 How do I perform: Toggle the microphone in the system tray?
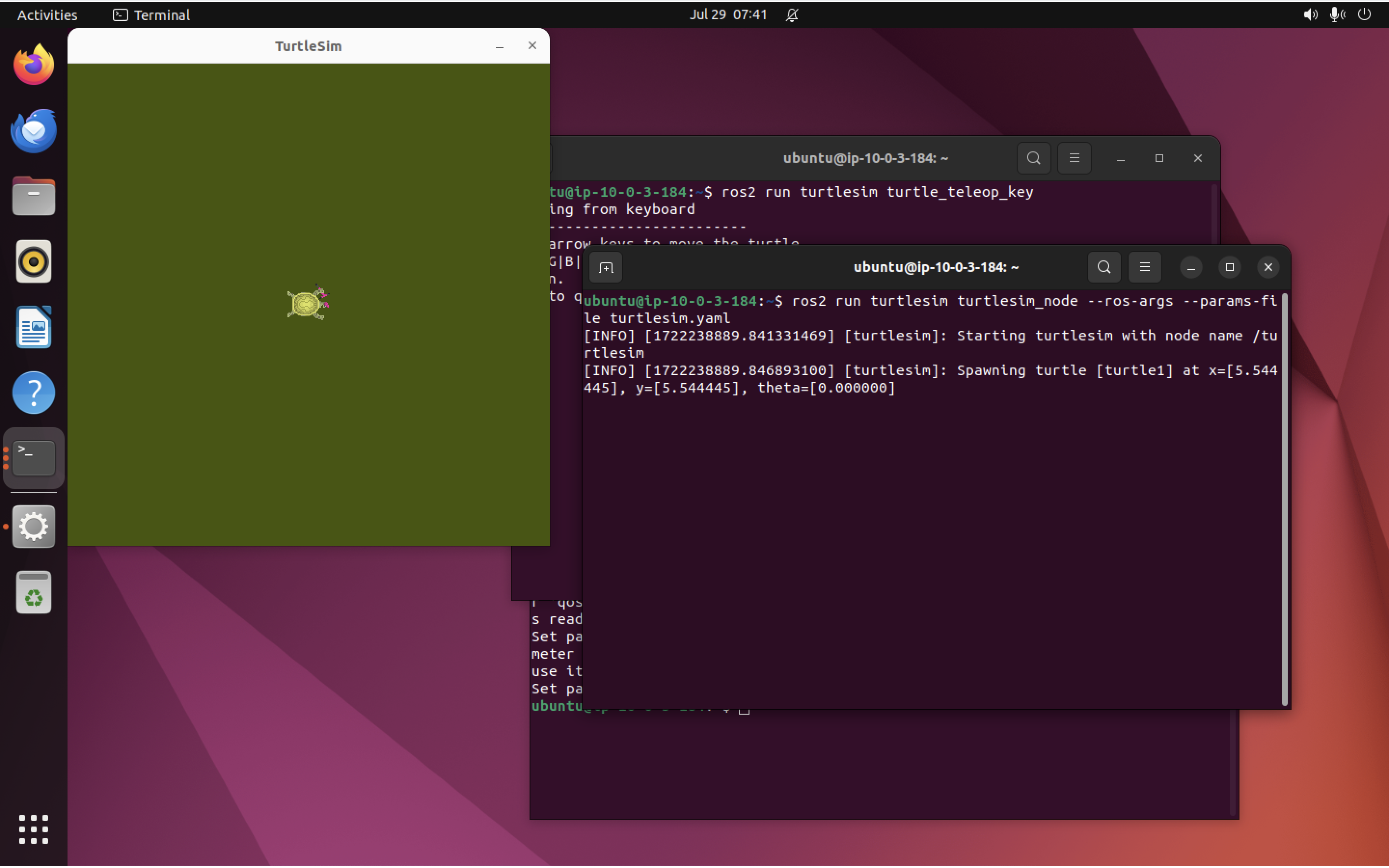click(1337, 14)
